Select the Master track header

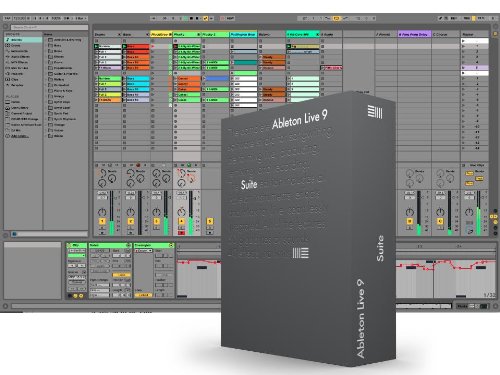(x=475, y=34)
